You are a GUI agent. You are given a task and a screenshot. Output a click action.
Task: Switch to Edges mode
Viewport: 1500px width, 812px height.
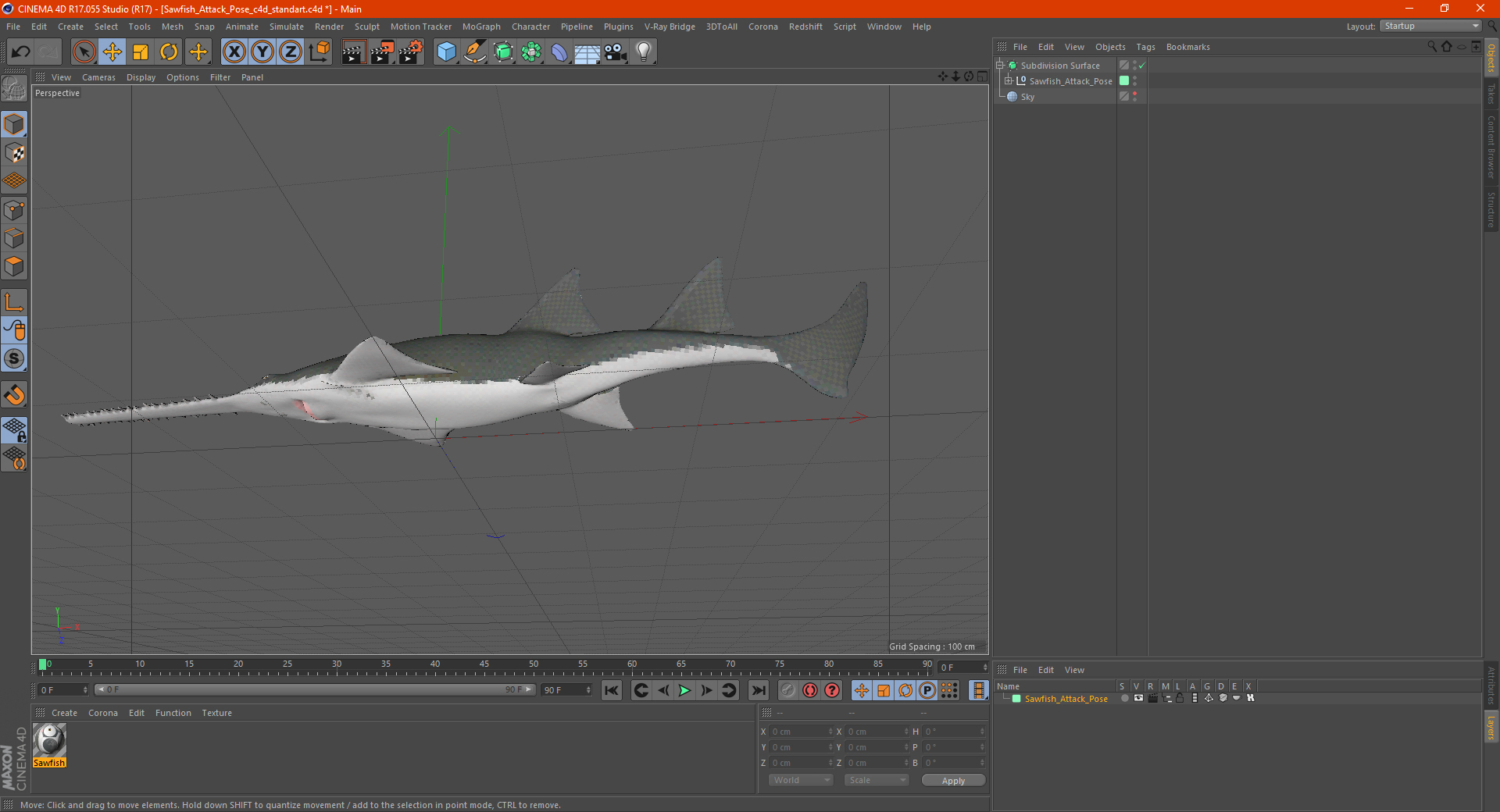(x=15, y=237)
